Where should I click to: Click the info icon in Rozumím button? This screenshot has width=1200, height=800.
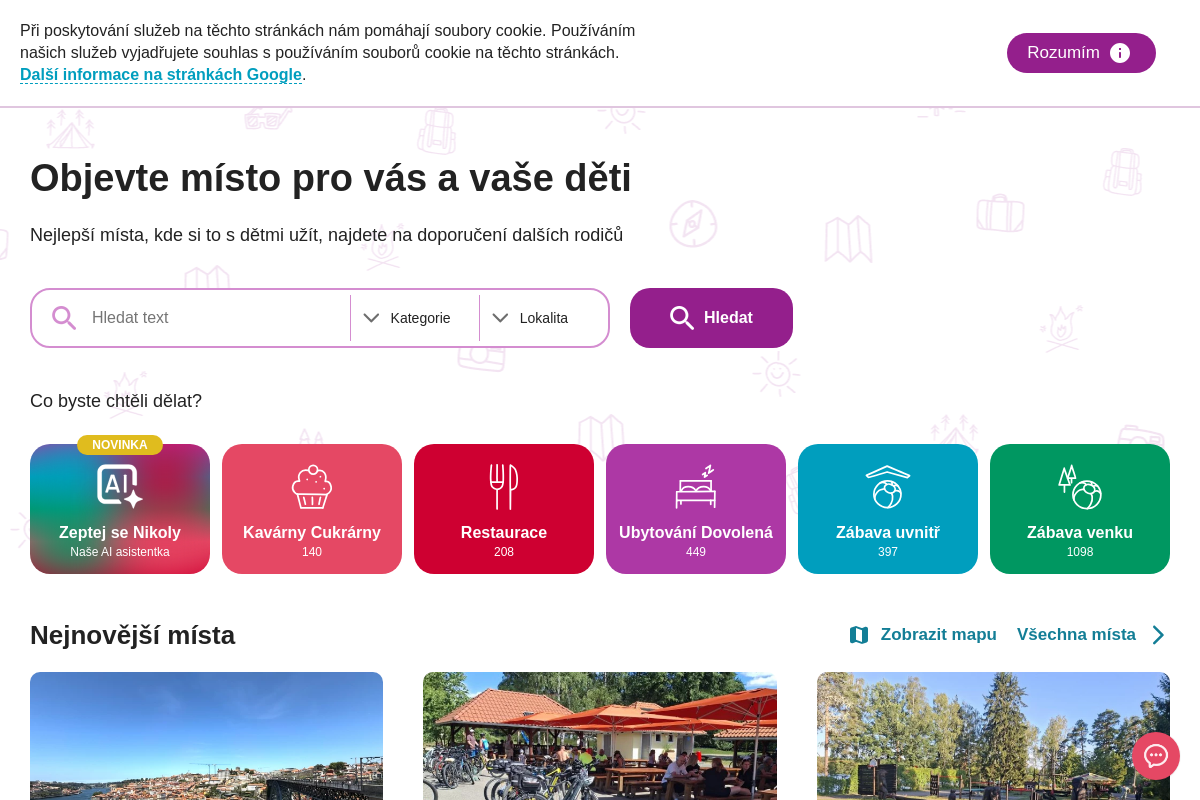pos(1120,53)
